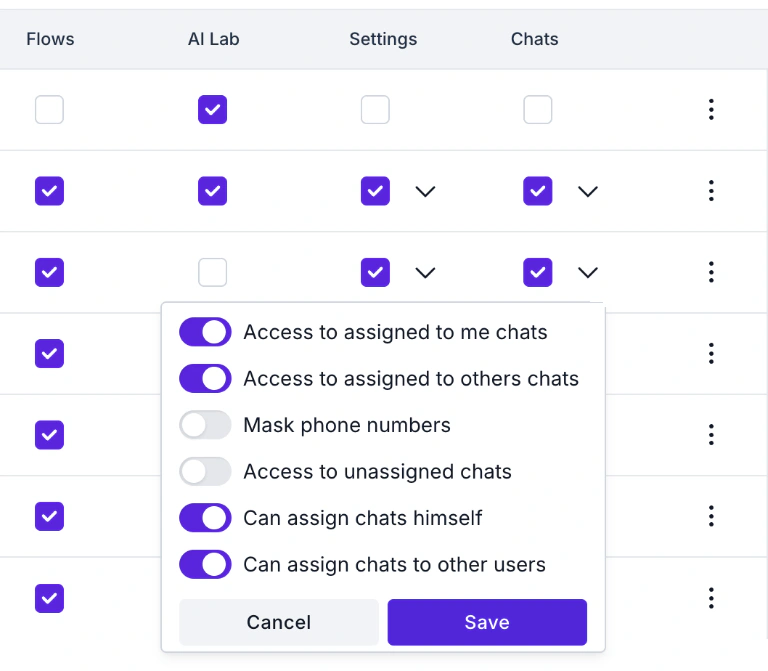The height and width of the screenshot is (671, 768).
Task: Open the three-dot menu in the first row
Action: click(711, 109)
